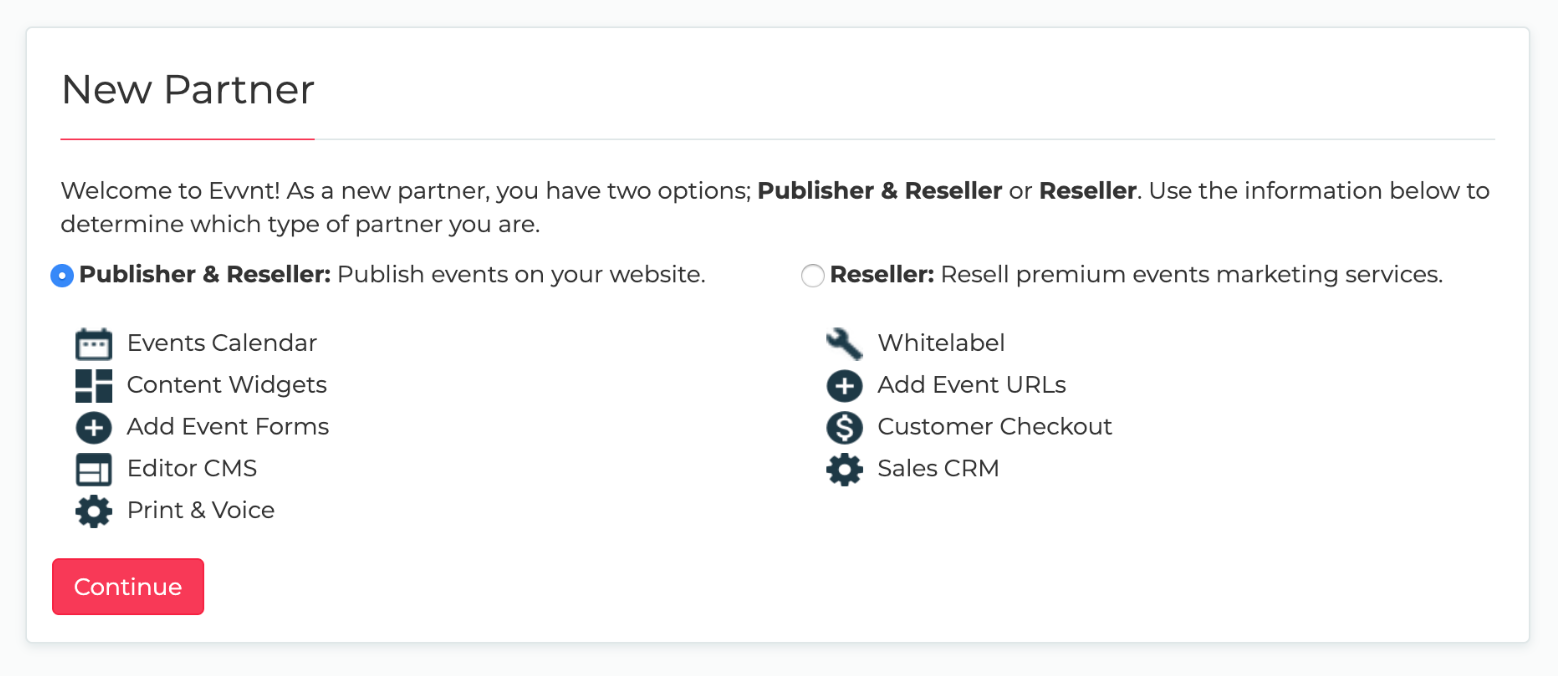Click the 'Customer Checkout' text label
This screenshot has height=676, width=1558.
tap(995, 427)
